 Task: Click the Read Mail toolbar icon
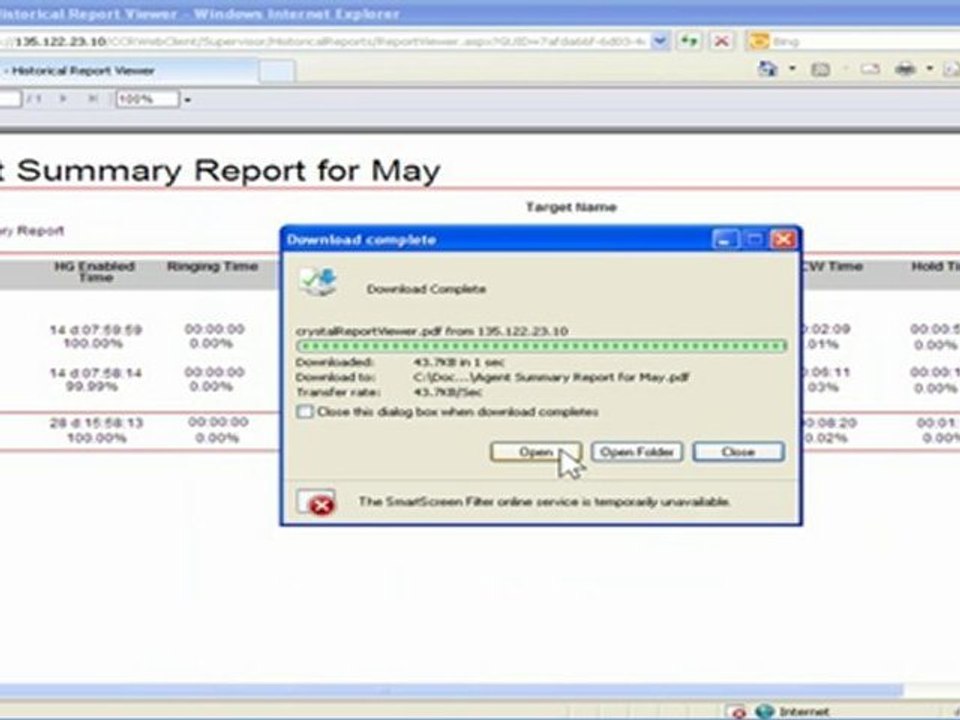pyautogui.click(x=870, y=69)
